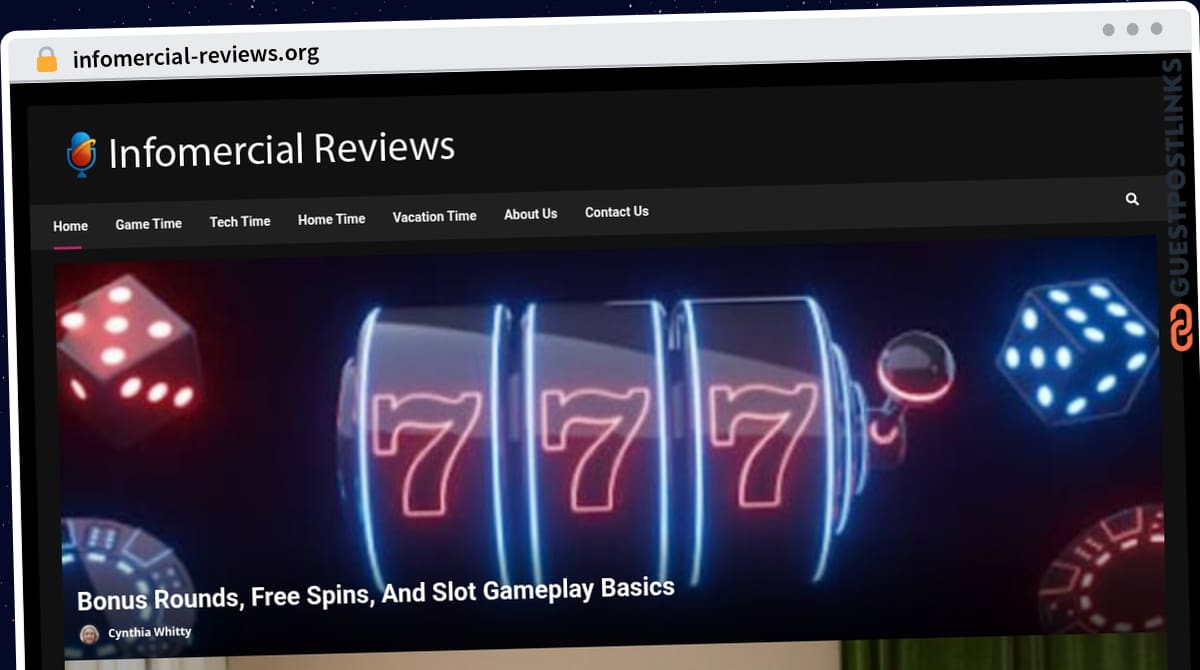The height and width of the screenshot is (670, 1200).
Task: Click the Infomercial Reviews bird logo icon
Action: coord(81,154)
